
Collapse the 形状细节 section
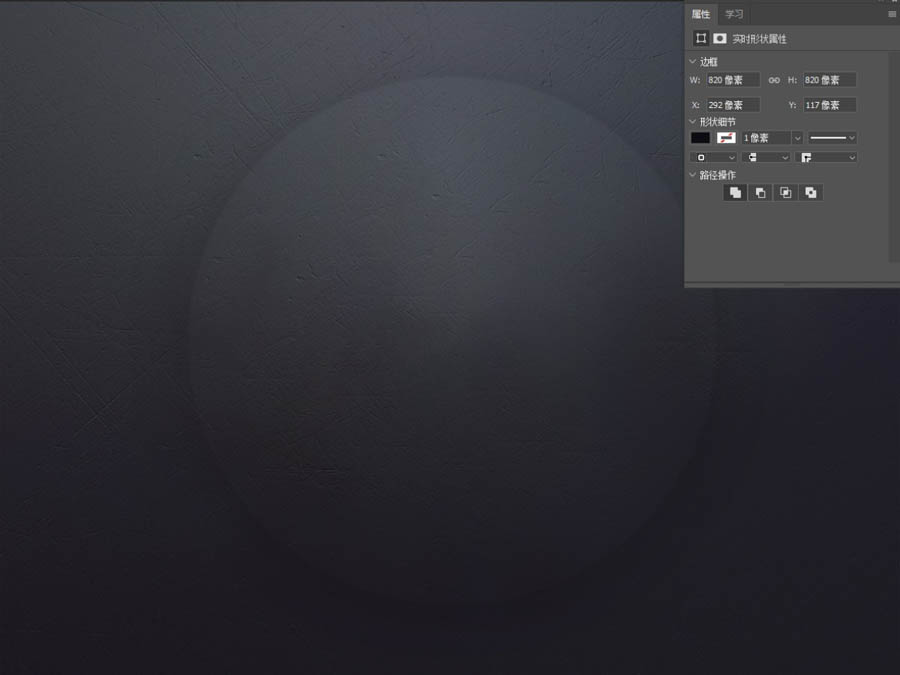(693, 122)
